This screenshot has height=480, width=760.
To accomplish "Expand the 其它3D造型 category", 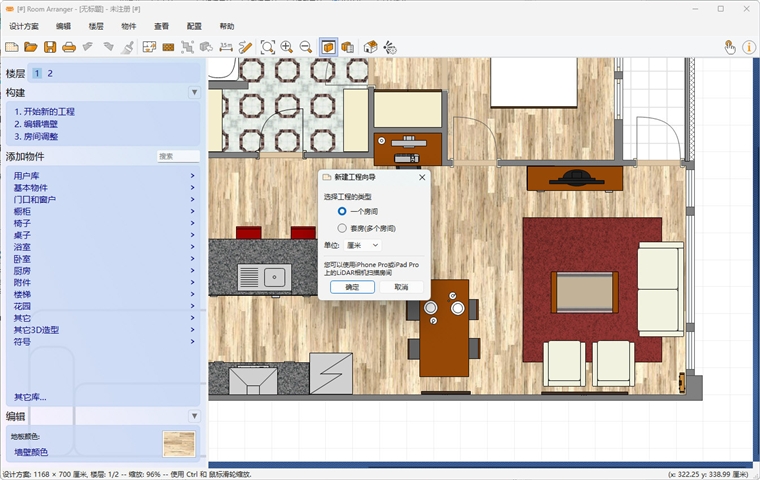I will pyautogui.click(x=104, y=330).
